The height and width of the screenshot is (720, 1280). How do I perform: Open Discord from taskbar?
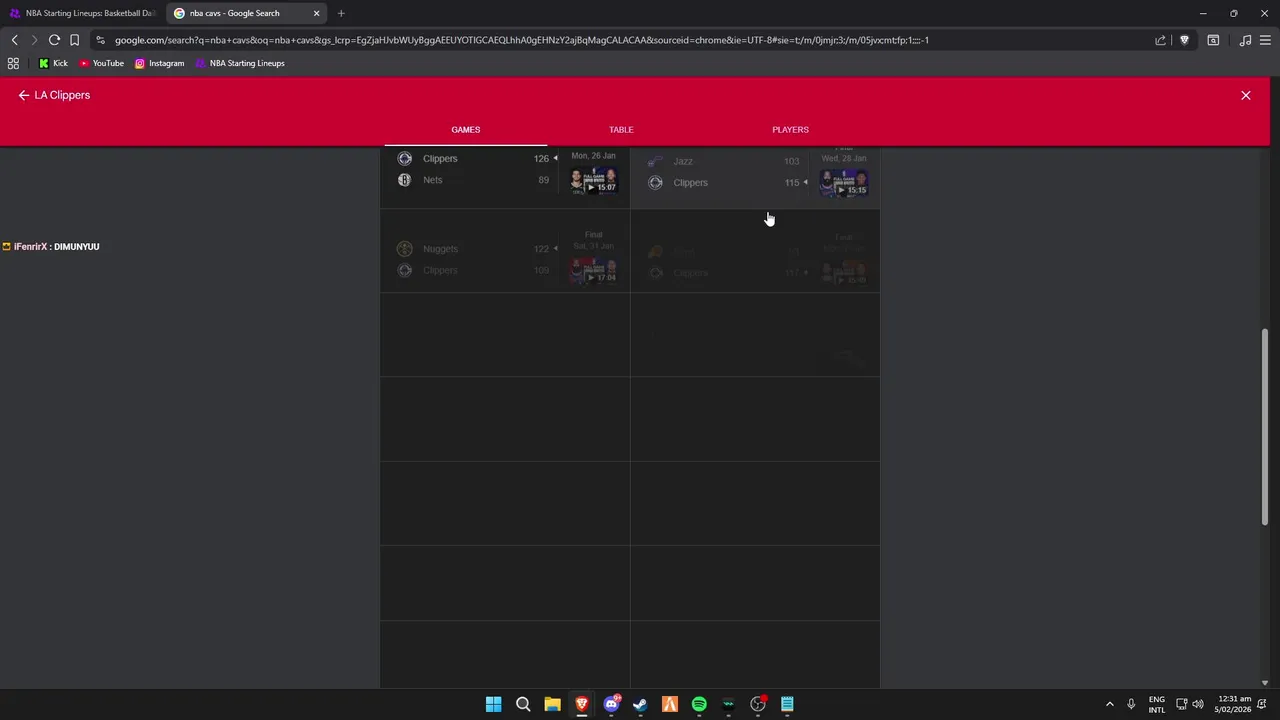tap(611, 704)
